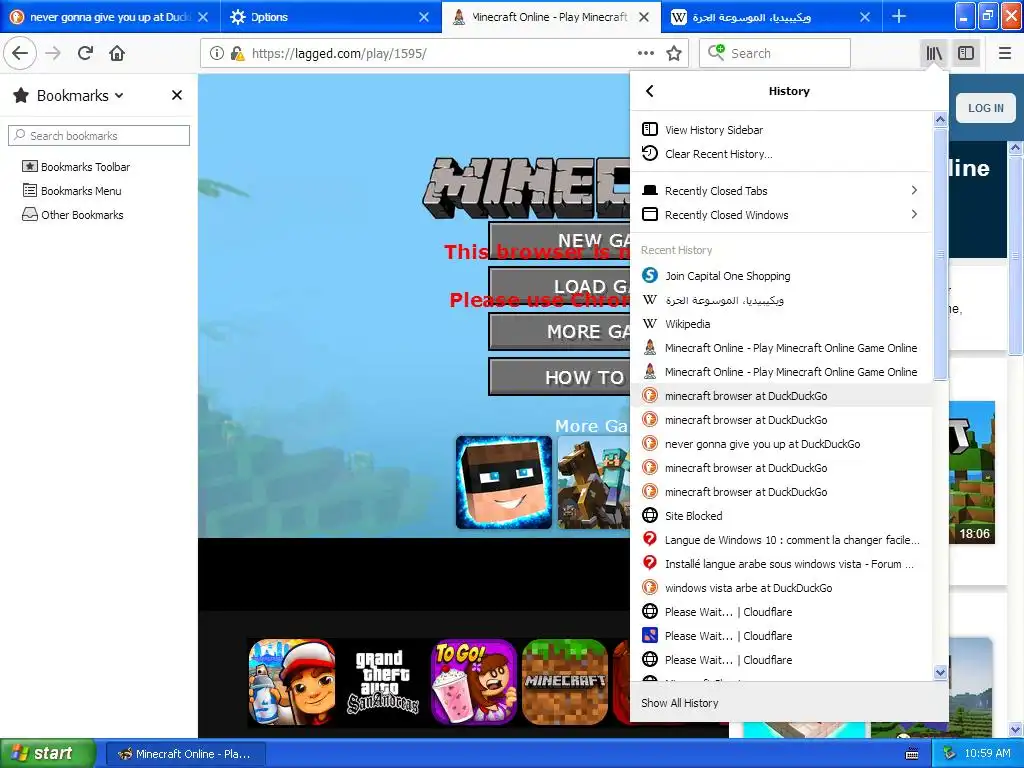This screenshot has height=768, width=1024.
Task: Close the Minecraft Online tab
Action: pos(644,17)
